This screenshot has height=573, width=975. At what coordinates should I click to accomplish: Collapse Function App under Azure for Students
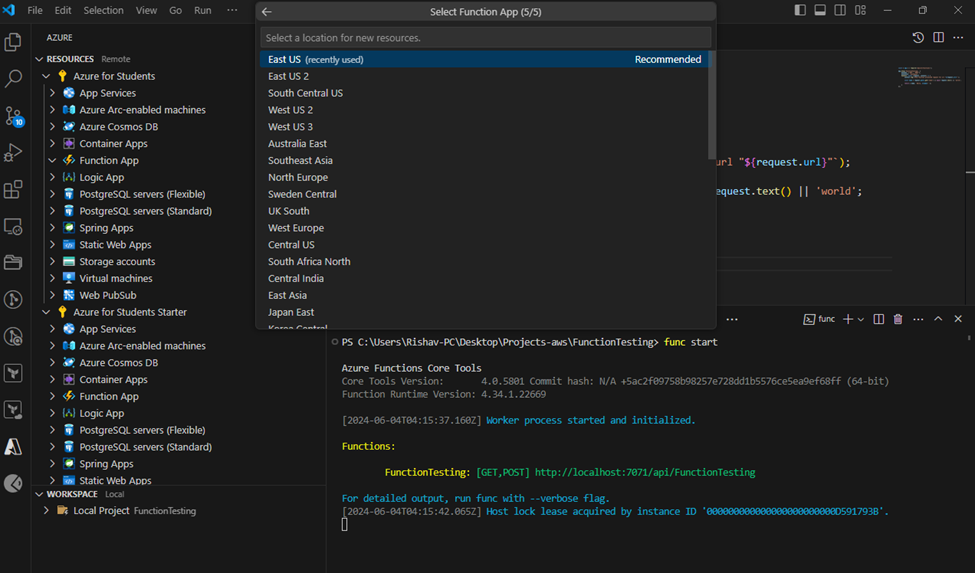coord(52,160)
